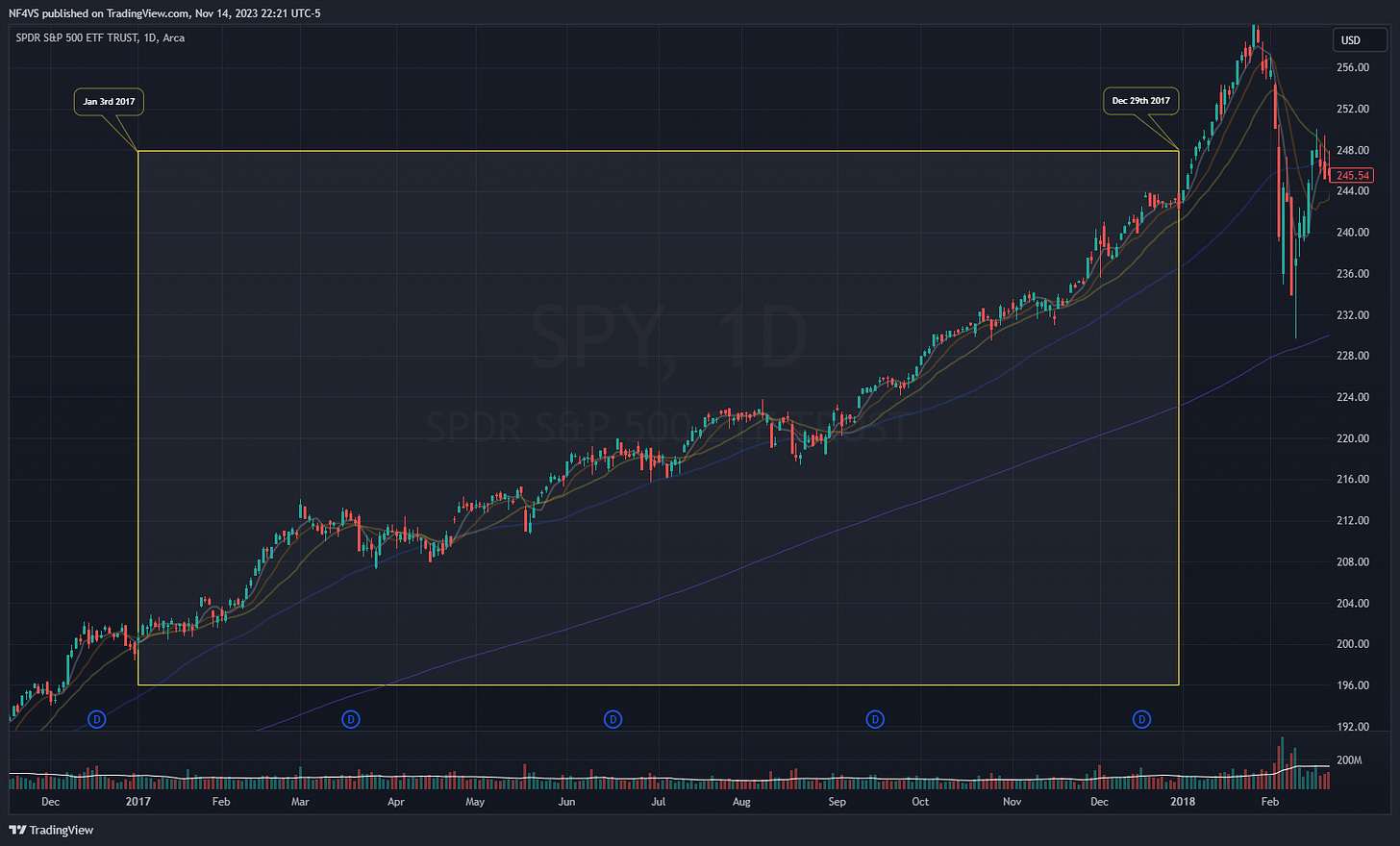The width and height of the screenshot is (1400, 846).
Task: Click the TradingView logo
Action: click(x=51, y=830)
